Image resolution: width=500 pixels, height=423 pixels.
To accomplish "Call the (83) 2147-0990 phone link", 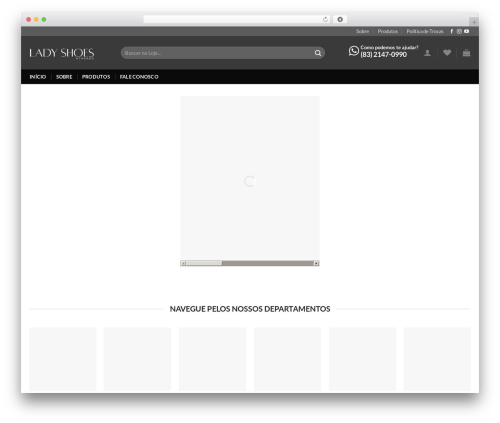I will [x=383, y=55].
